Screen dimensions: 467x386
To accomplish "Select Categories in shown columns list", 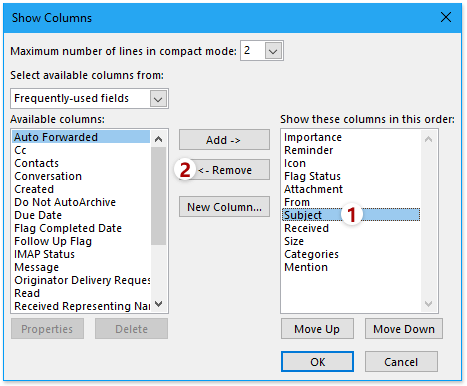I will pyautogui.click(x=351, y=254).
